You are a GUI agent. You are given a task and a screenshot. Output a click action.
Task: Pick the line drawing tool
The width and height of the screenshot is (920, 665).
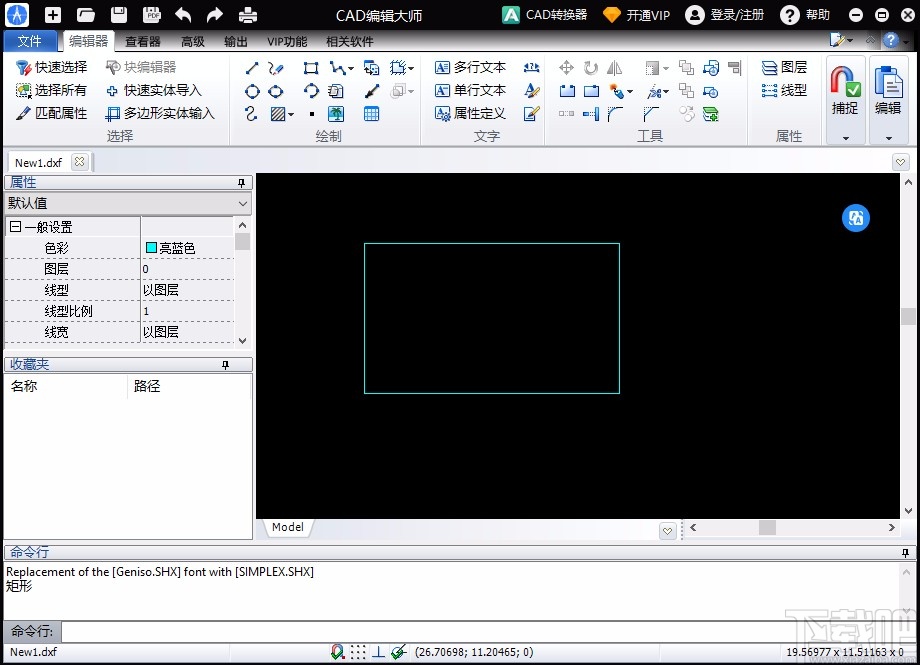252,68
